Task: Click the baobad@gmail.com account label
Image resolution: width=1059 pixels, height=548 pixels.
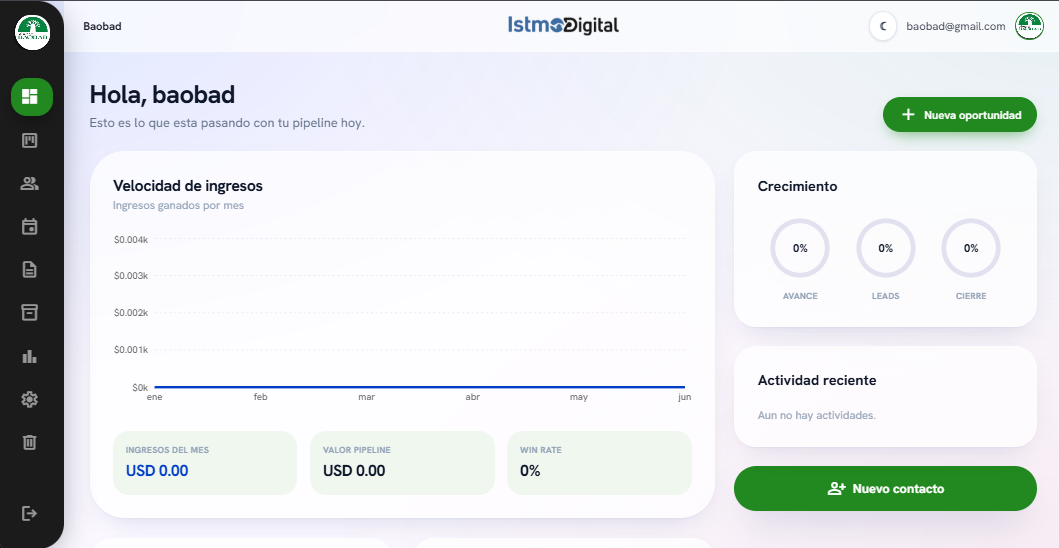Action: click(x=956, y=26)
